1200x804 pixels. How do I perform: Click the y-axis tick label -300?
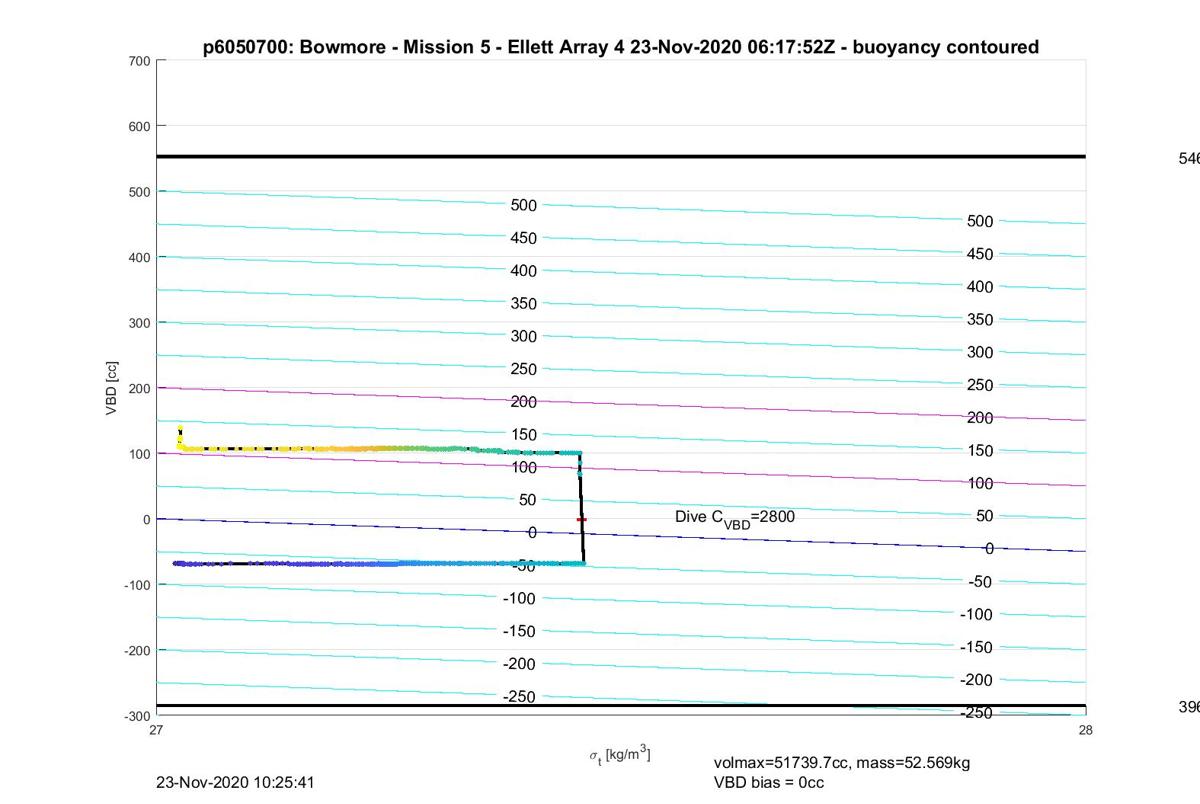(136, 716)
